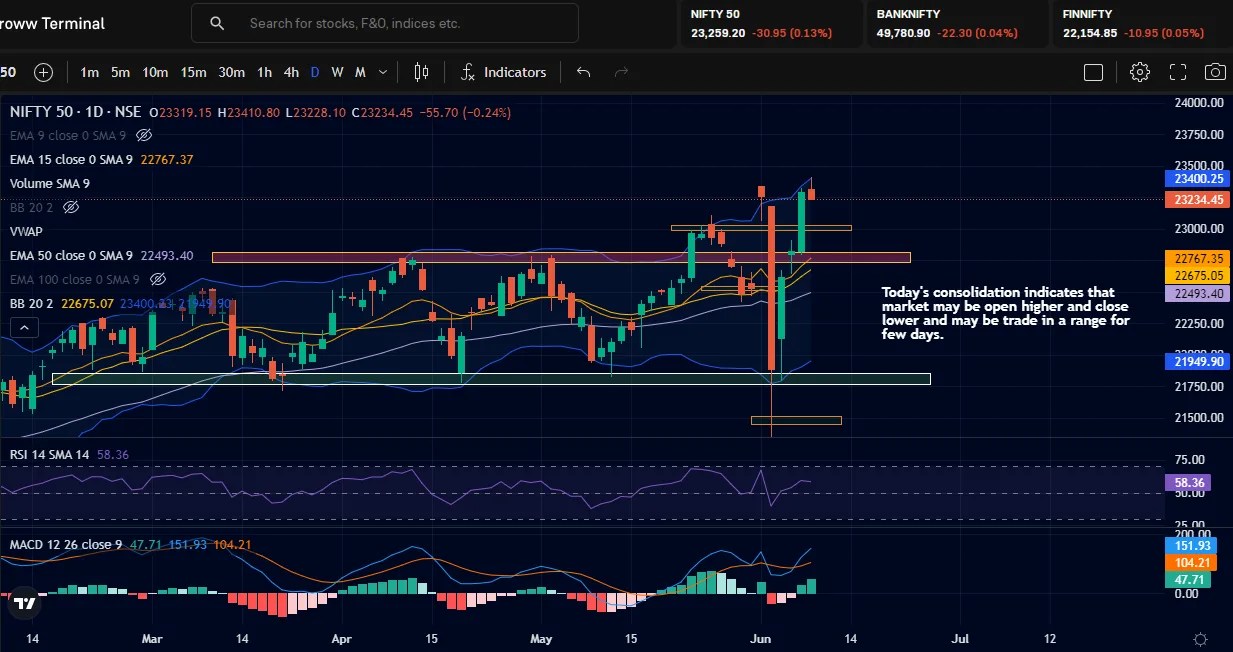The width and height of the screenshot is (1233, 652).
Task: Click the red 23234.45 current price label
Action: click(1196, 199)
